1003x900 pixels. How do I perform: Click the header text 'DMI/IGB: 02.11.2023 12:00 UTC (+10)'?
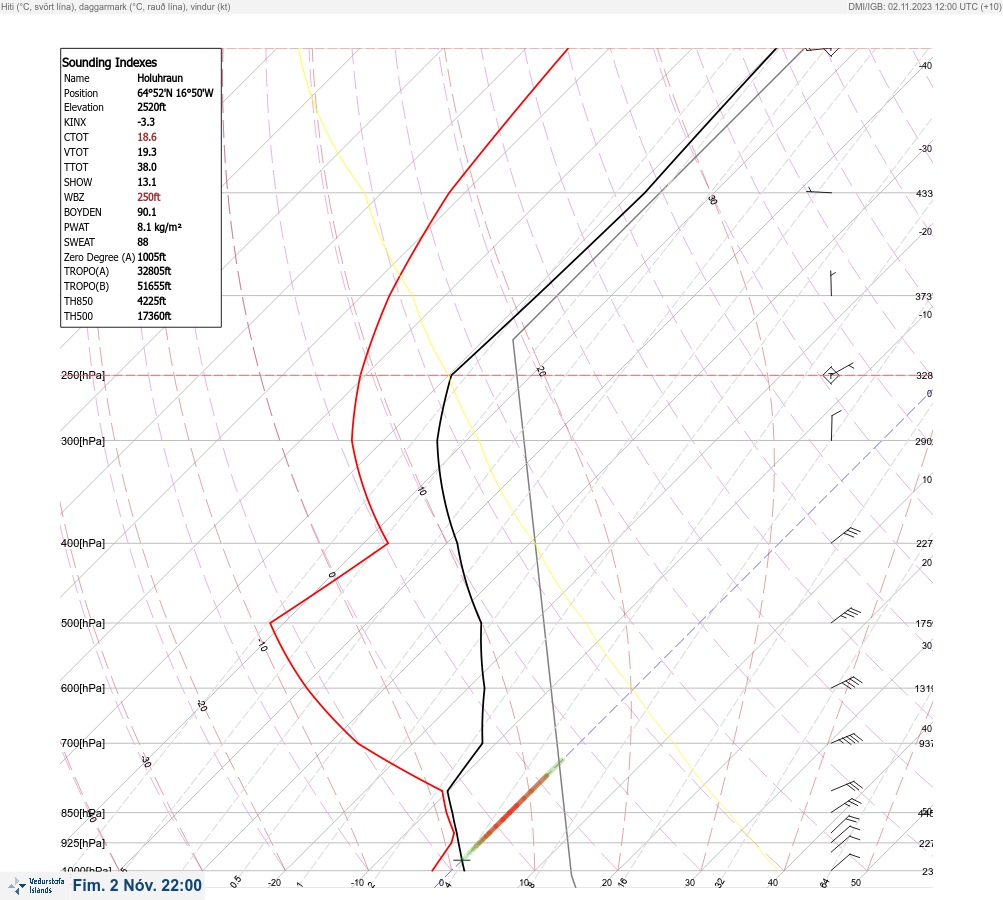[924, 6]
